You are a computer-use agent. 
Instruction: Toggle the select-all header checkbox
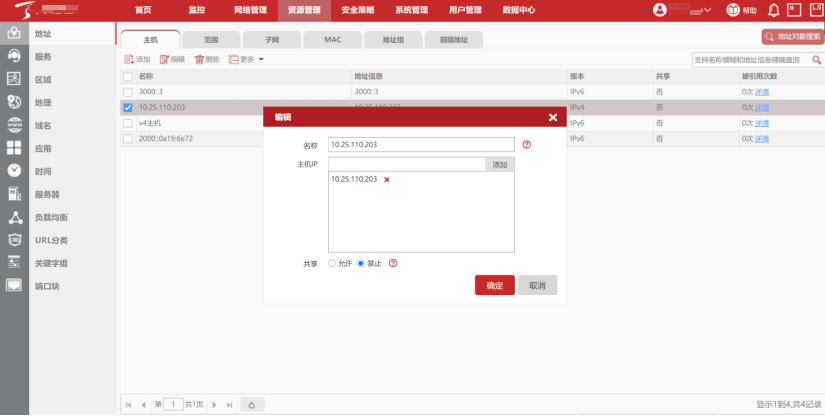(128, 77)
